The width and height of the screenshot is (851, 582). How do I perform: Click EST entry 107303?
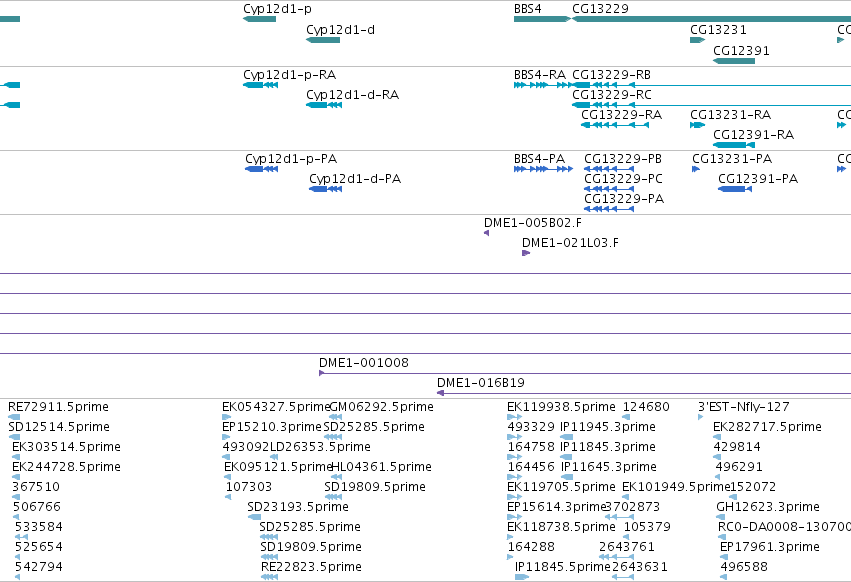[x=228, y=497]
